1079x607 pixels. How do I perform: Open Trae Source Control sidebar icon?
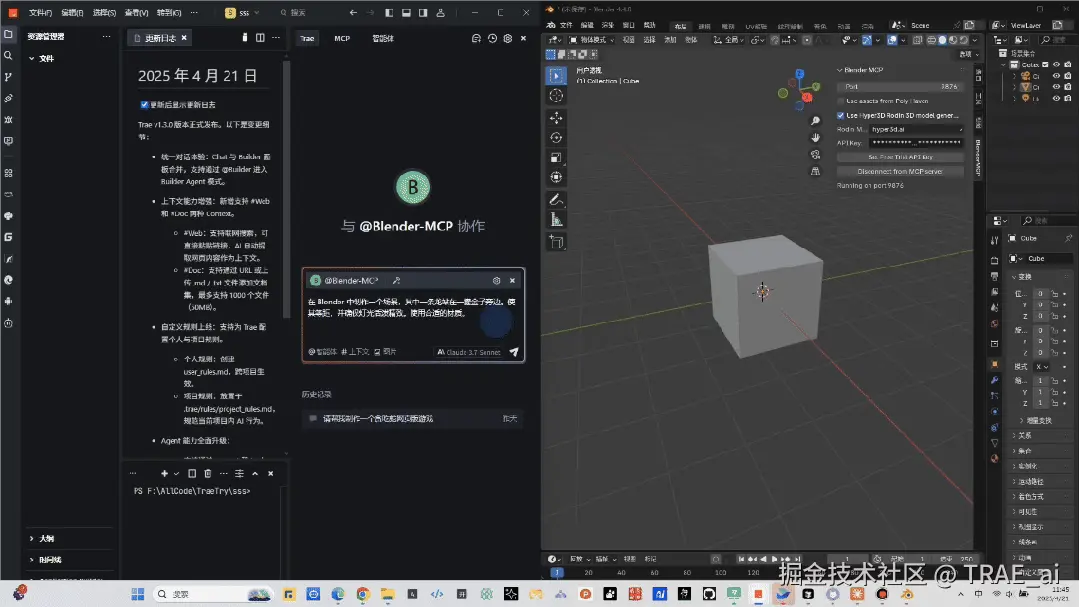tap(8, 77)
